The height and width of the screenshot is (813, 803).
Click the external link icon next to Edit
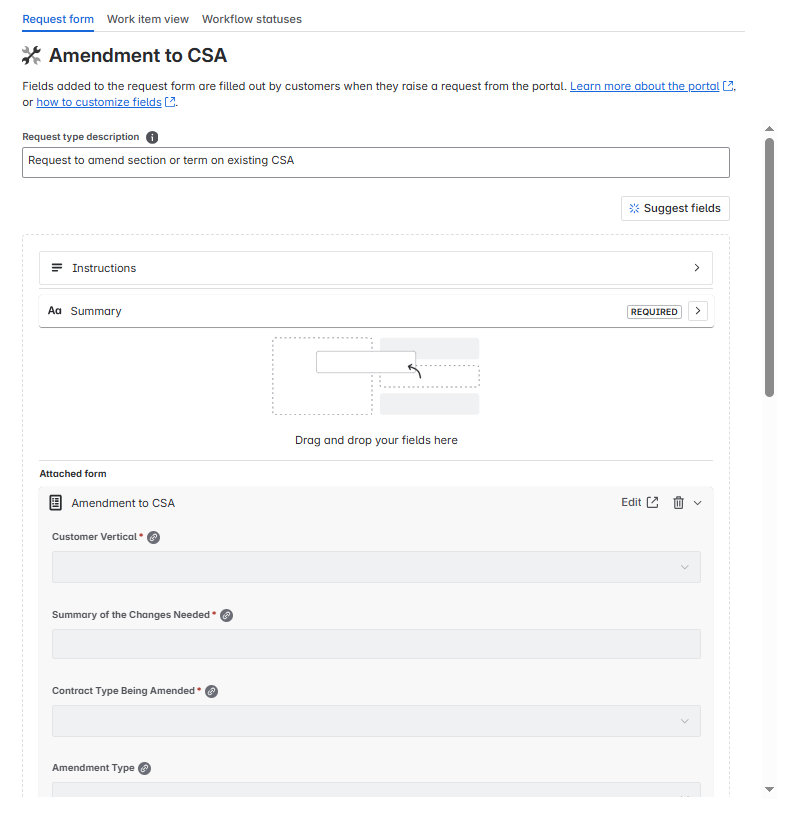click(x=656, y=502)
